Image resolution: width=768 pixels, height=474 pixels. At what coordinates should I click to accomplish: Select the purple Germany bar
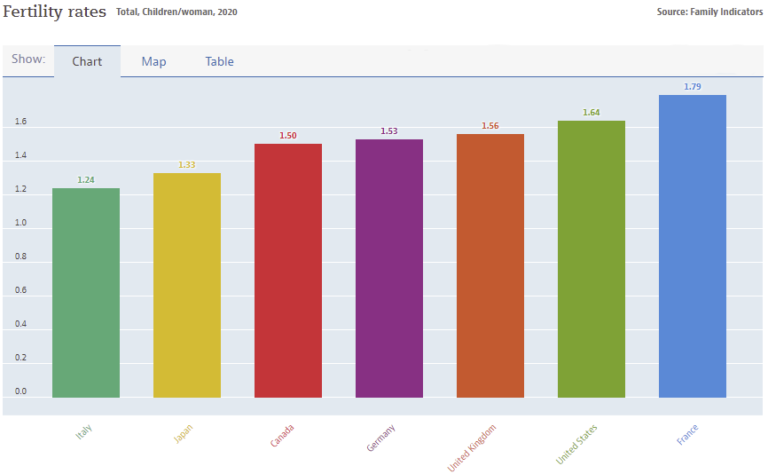coord(389,268)
